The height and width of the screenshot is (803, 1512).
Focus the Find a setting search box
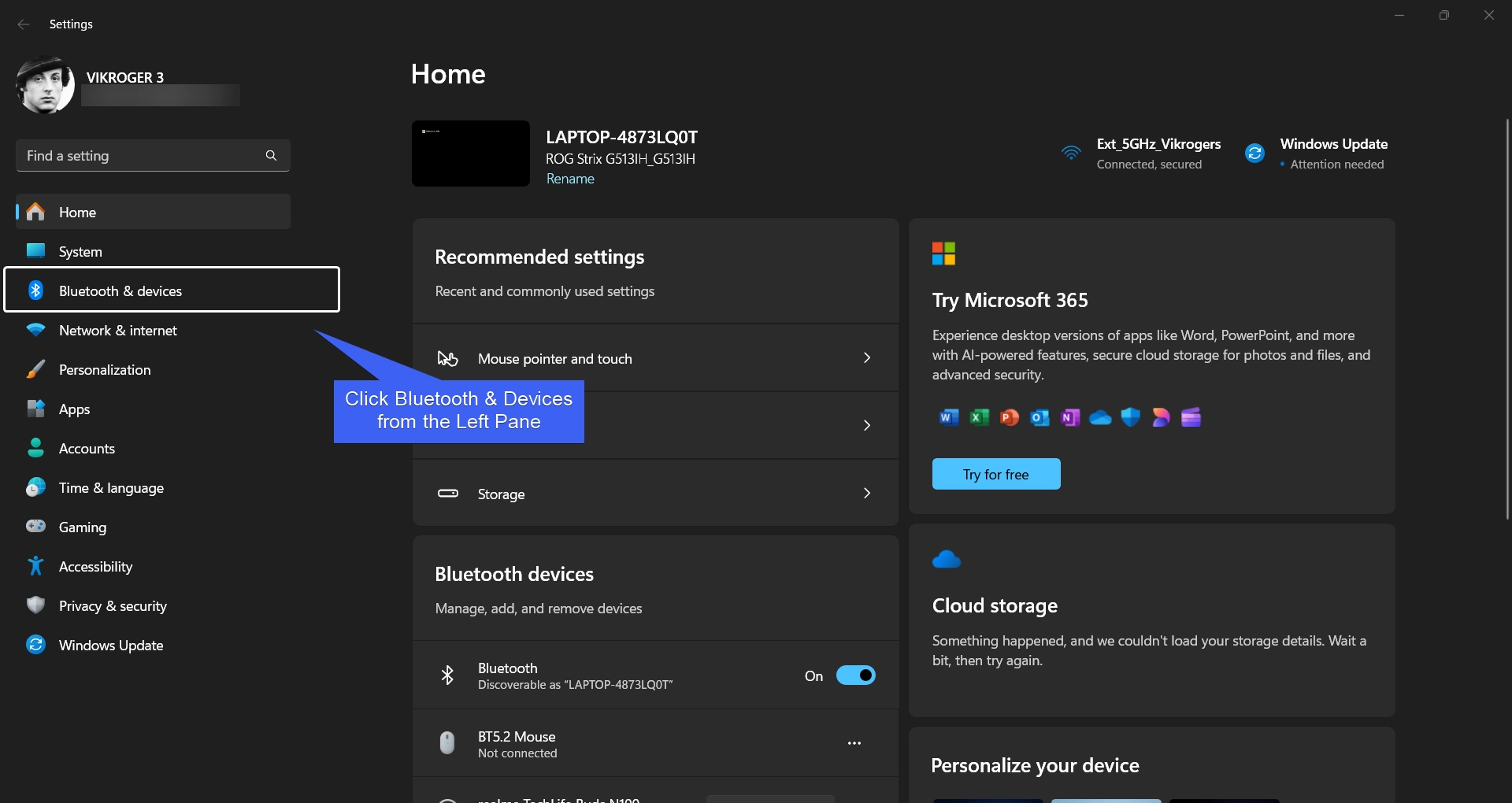(153, 156)
